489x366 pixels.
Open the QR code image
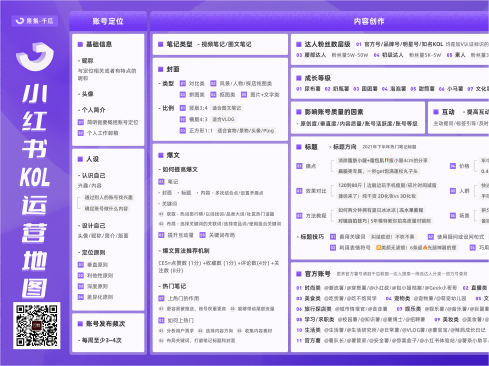[37, 326]
